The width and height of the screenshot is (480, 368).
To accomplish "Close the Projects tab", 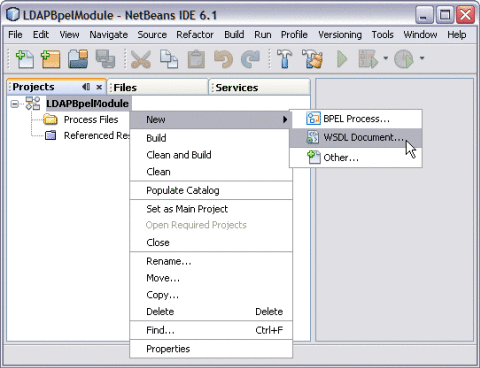I will pos(99,87).
